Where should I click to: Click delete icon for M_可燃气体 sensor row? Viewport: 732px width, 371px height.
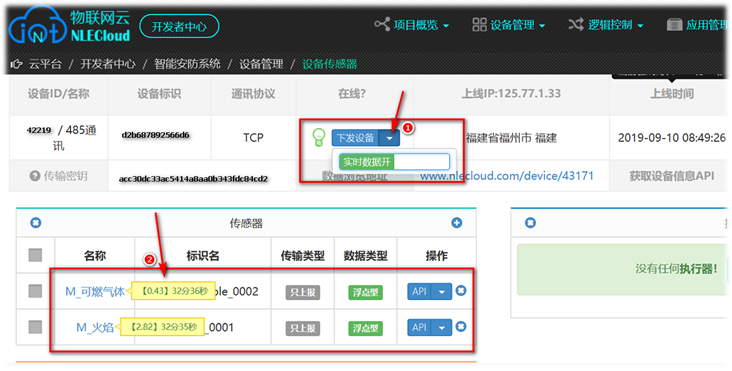click(x=461, y=291)
